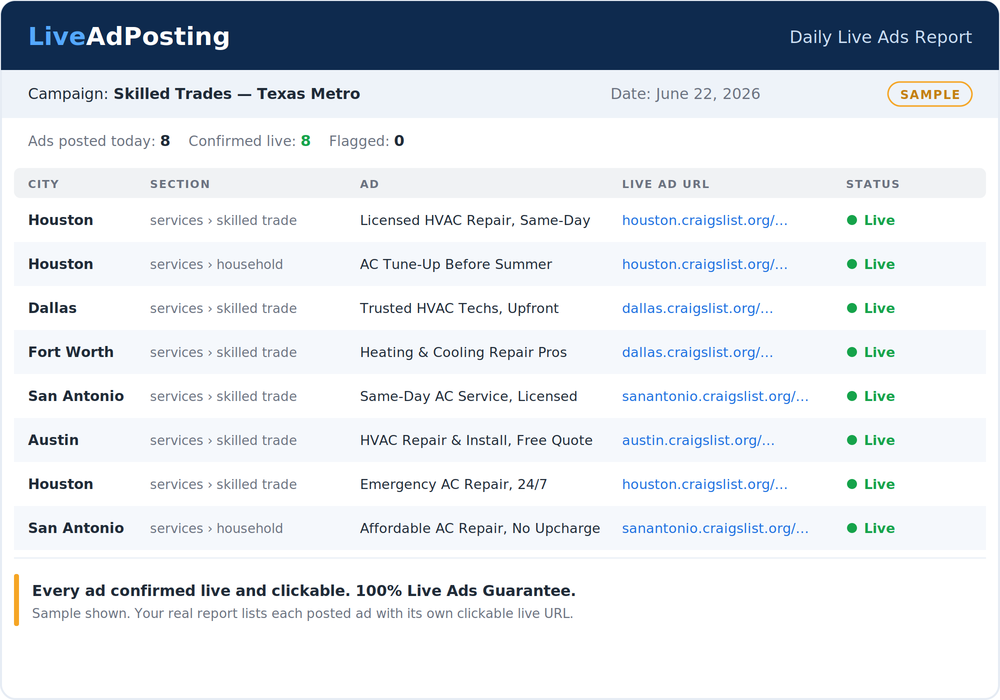Screen dimensions: 1000x700
Task: Click the 'Date: June 22, 2026' text
Action: (685, 94)
